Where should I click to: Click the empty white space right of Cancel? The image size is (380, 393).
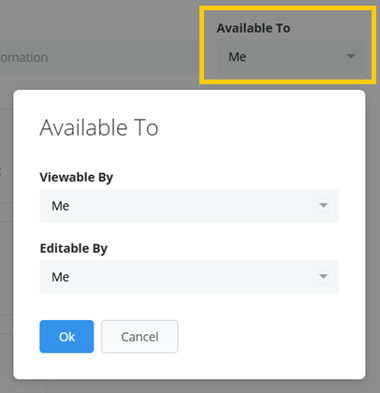[x=267, y=336]
